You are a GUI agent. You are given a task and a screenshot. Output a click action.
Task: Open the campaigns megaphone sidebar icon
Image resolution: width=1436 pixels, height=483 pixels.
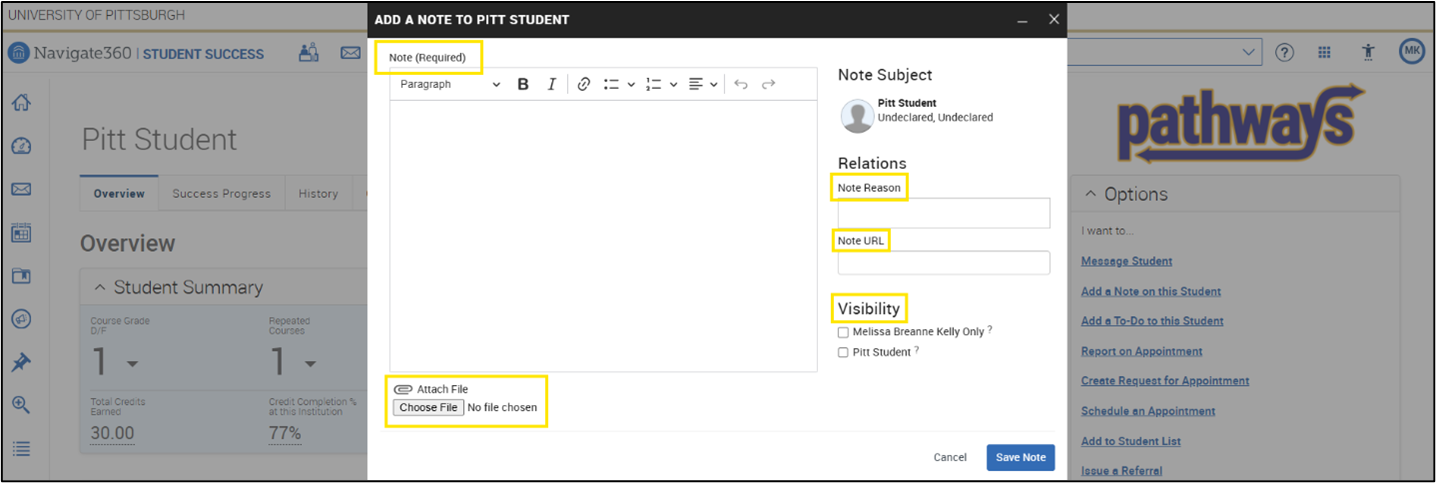(21, 319)
